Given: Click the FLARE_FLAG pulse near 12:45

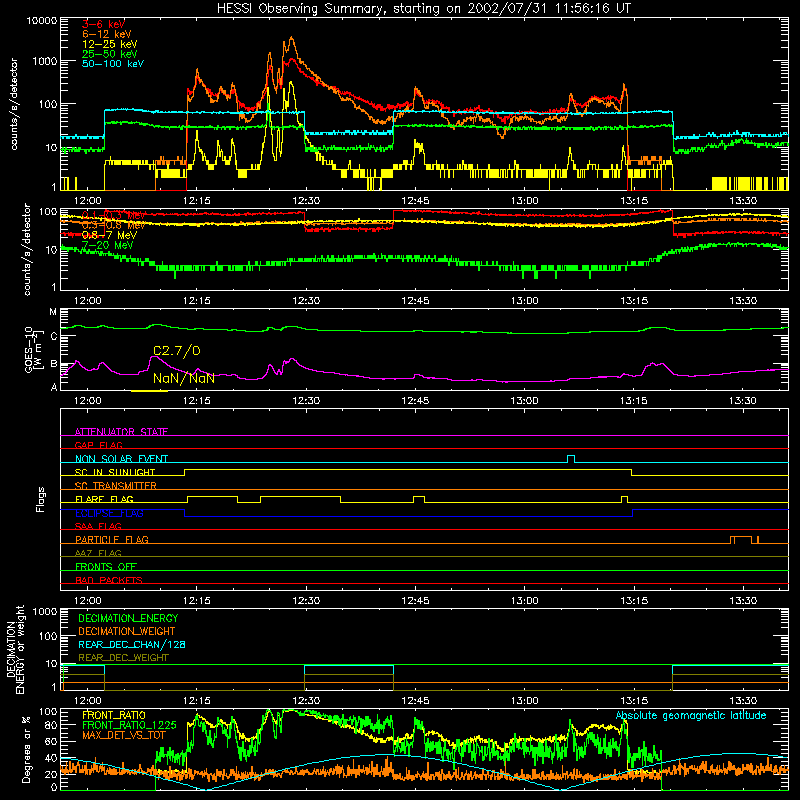Looking at the screenshot, I should (418, 499).
